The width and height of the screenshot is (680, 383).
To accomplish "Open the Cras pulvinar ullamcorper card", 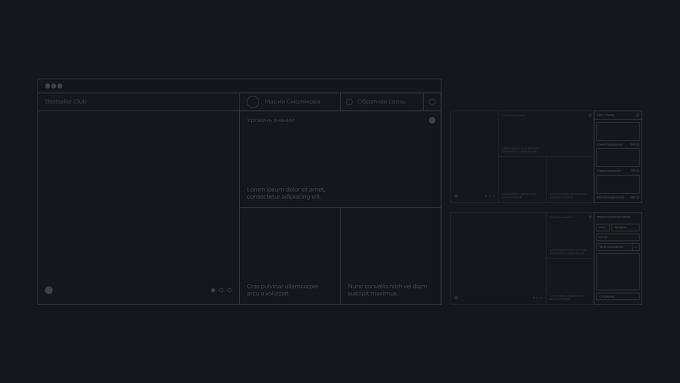I will (290, 256).
